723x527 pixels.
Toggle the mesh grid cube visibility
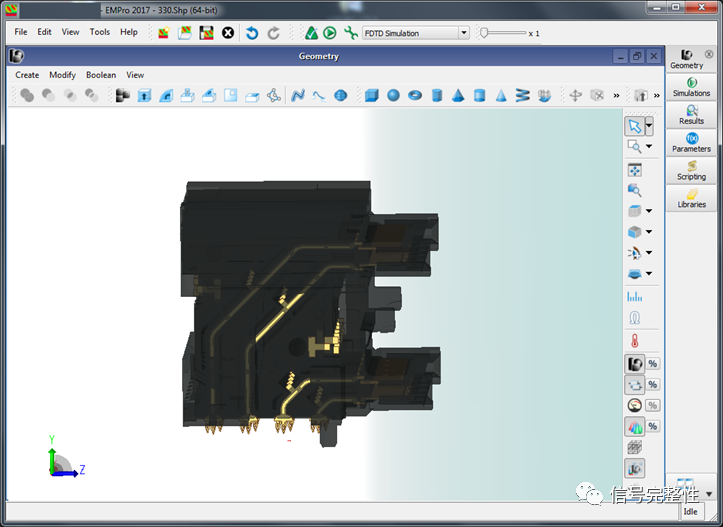634,447
